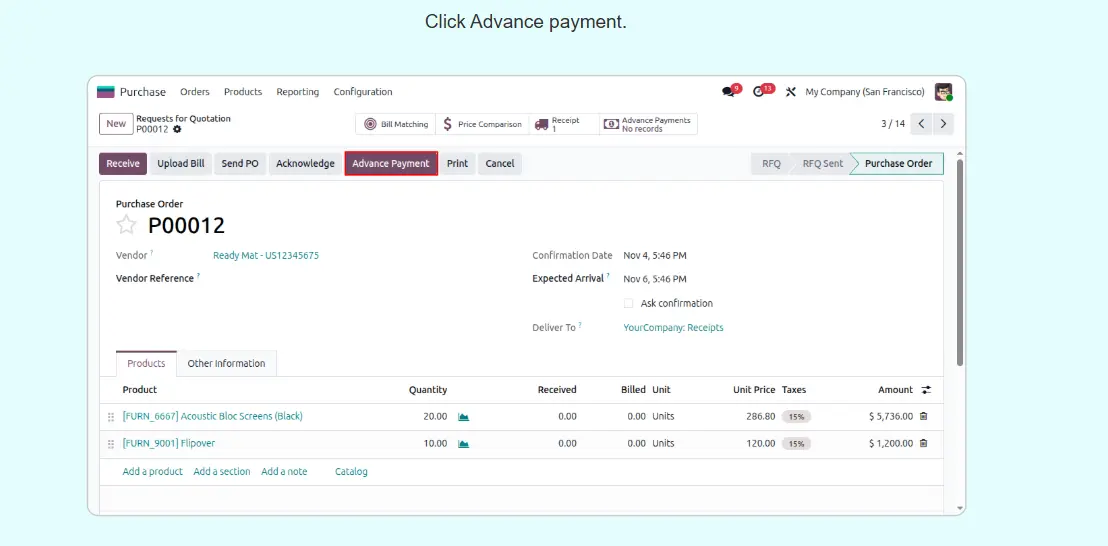Switch to the Other Information tab
Screen dimensions: 1108x546
(226, 363)
